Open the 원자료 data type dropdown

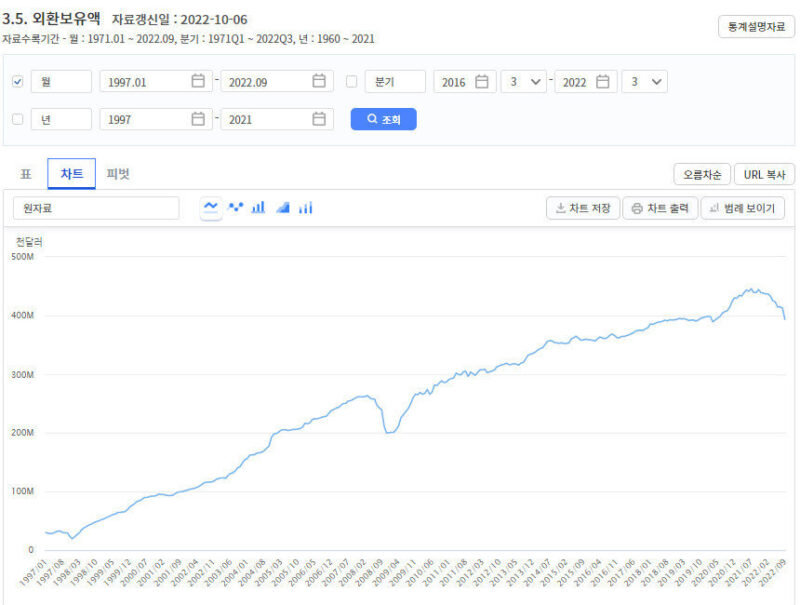96,208
